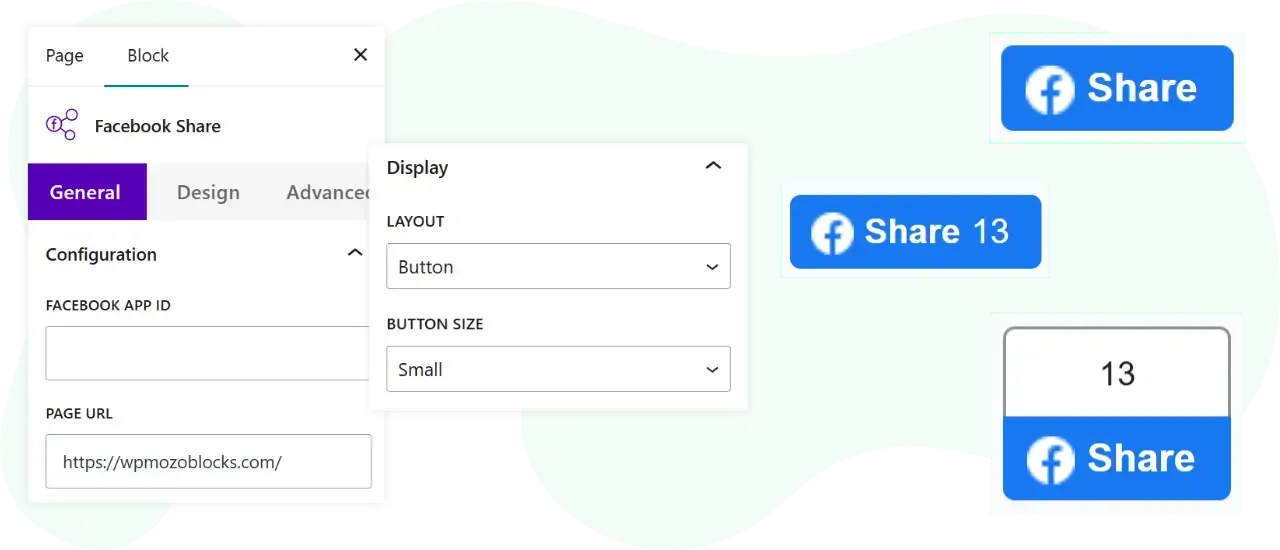Open the Button Size dropdown showing Small
Screen dimensions: 1280x550
coord(558,369)
